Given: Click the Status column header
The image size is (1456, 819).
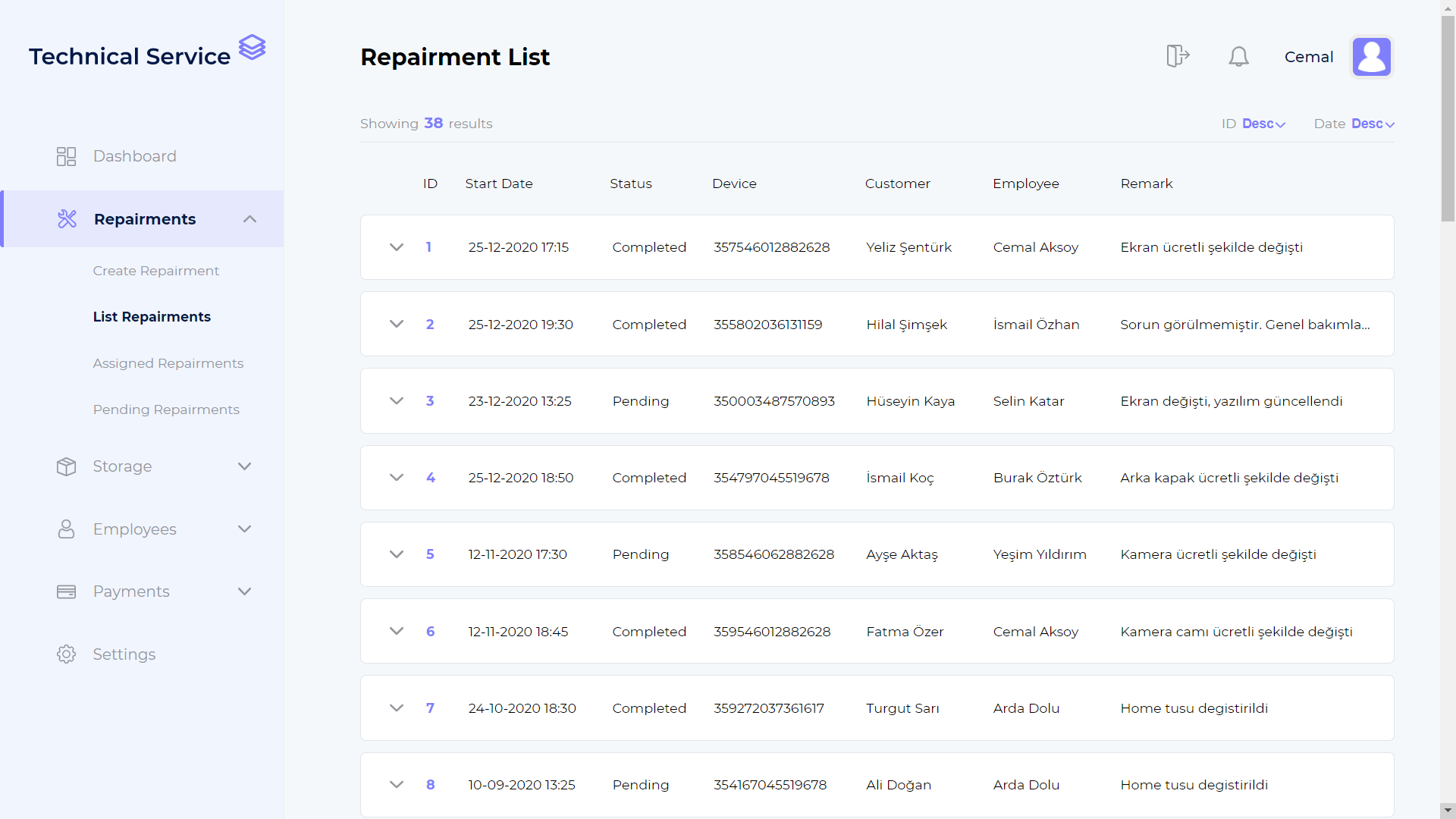Looking at the screenshot, I should point(631,184).
